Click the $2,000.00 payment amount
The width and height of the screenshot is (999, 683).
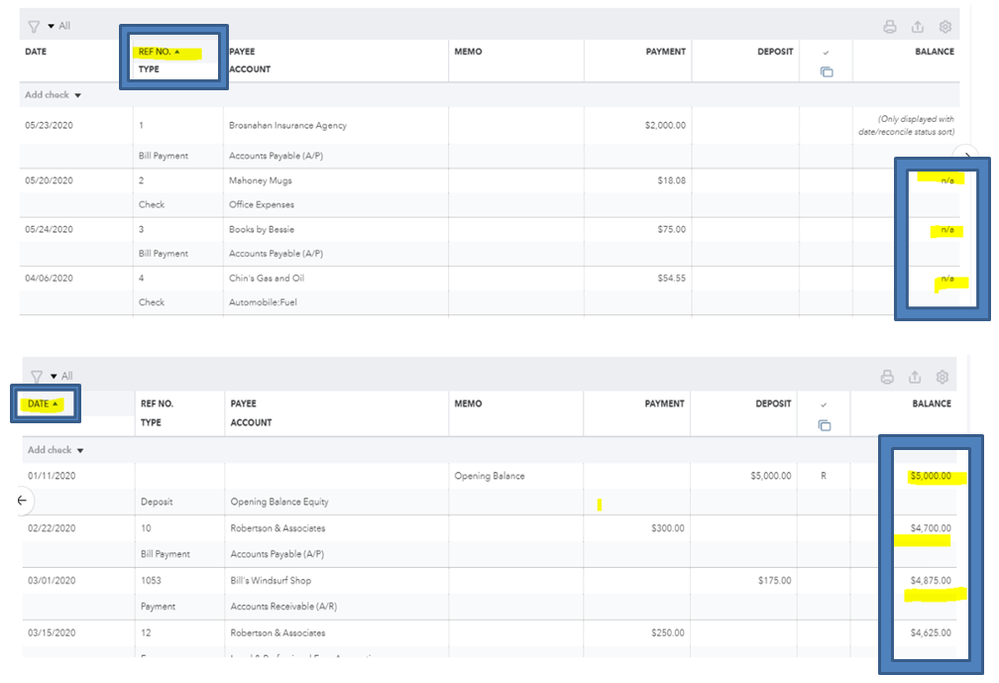click(665, 126)
